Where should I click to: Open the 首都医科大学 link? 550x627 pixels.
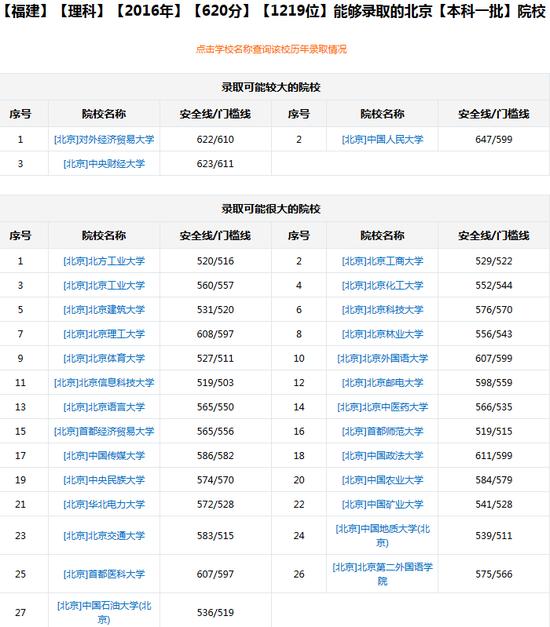pos(104,574)
